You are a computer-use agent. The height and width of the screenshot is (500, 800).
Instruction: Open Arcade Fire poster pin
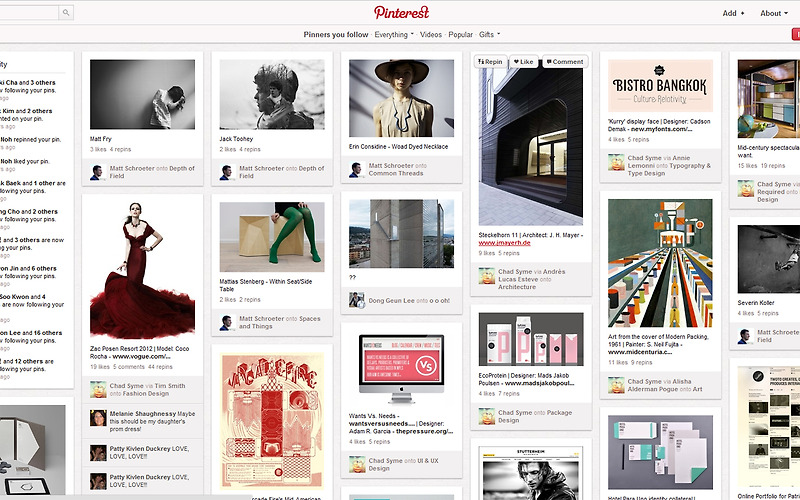click(272, 421)
